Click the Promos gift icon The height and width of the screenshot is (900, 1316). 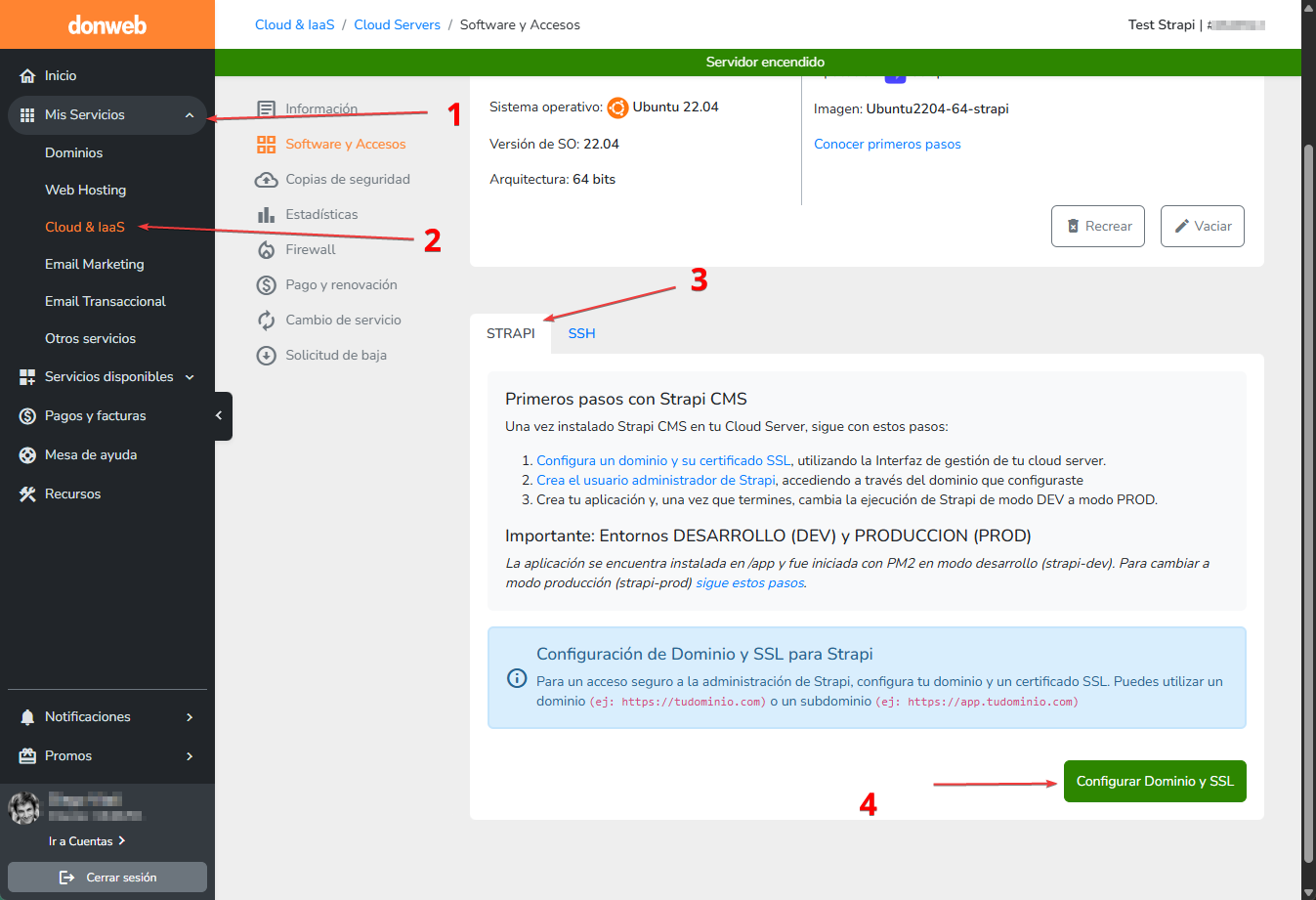pyautogui.click(x=27, y=756)
